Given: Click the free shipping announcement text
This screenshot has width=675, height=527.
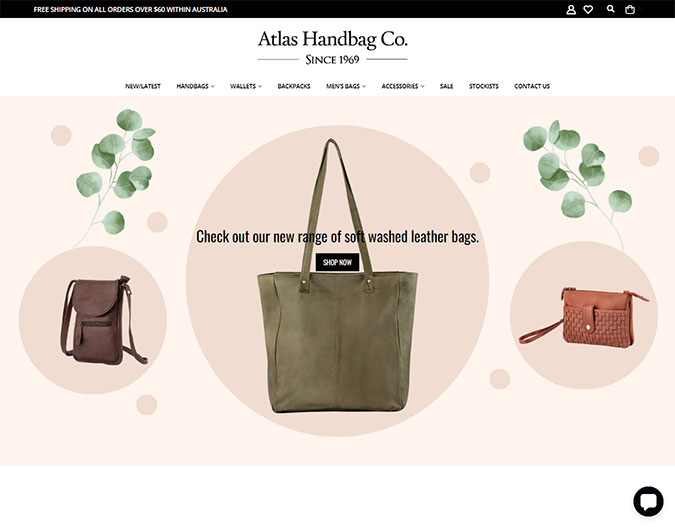Looking at the screenshot, I should (130, 9).
